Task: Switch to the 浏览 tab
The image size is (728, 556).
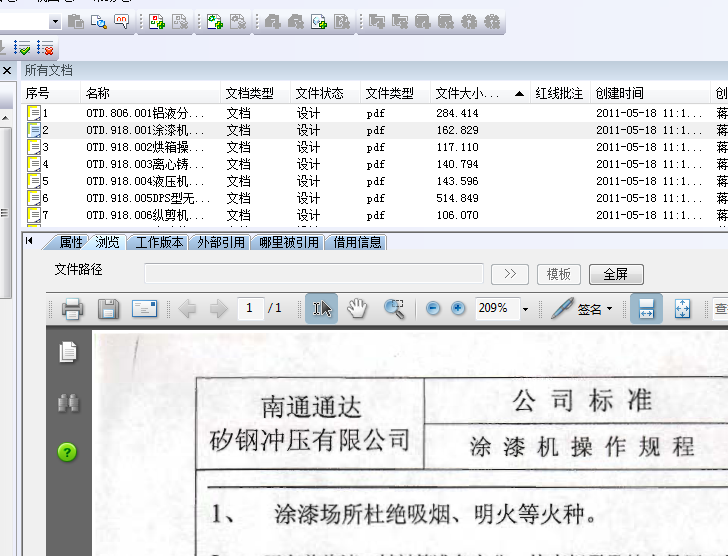Action: point(107,242)
